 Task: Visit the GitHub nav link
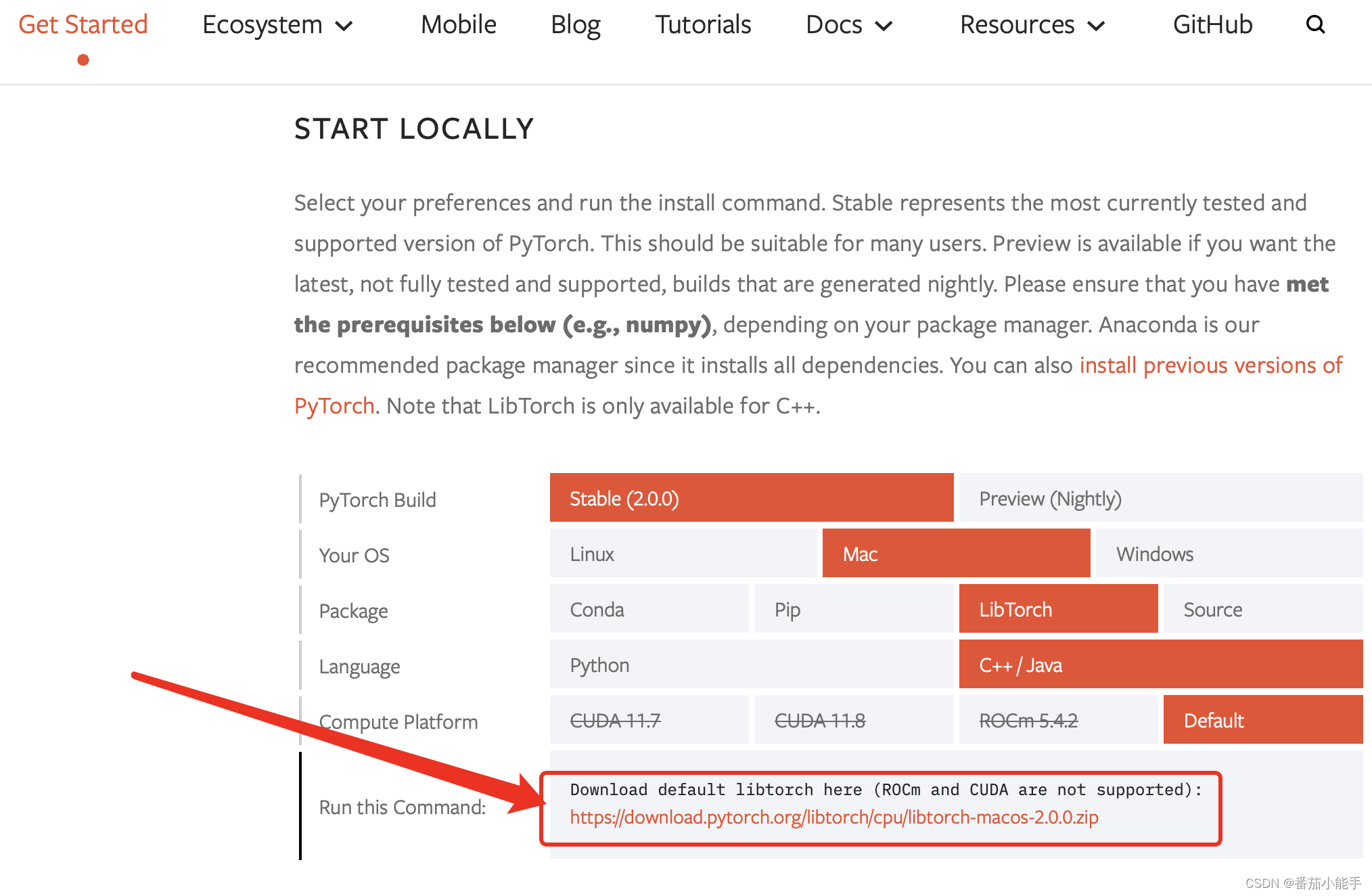[1212, 24]
